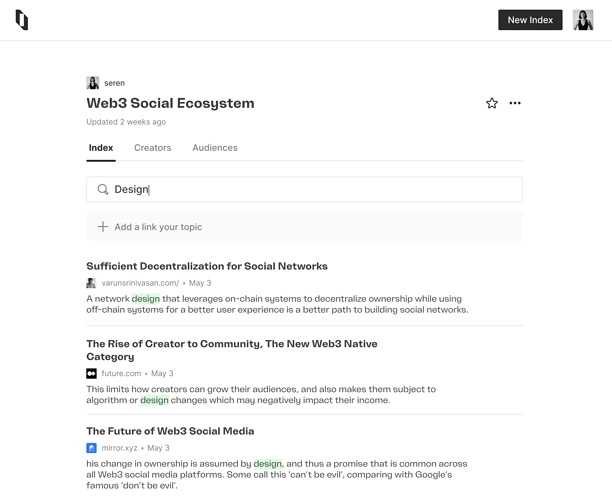This screenshot has height=500, width=612.
Task: Click the search magnifier icon
Action: pos(103,189)
